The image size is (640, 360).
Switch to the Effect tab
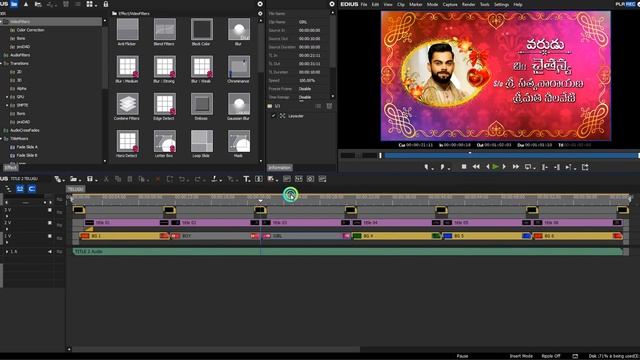(11, 168)
